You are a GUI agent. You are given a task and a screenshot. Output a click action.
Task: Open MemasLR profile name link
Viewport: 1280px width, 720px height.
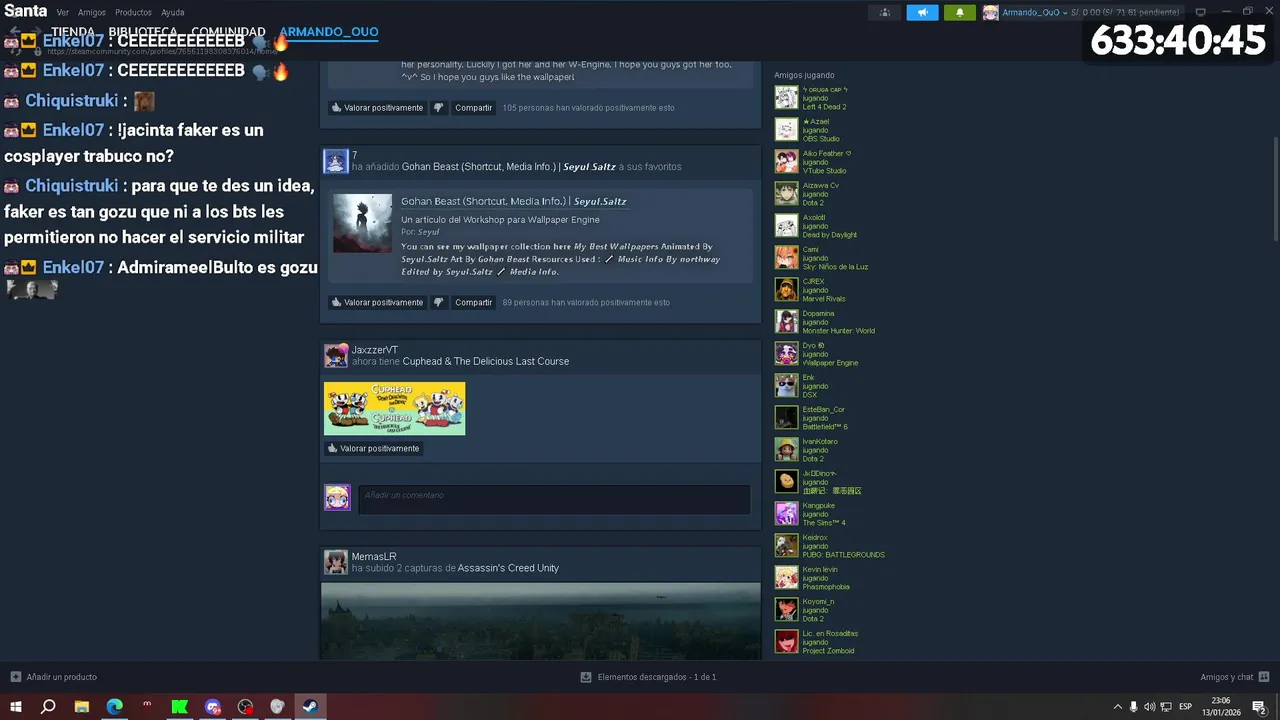tap(374, 556)
